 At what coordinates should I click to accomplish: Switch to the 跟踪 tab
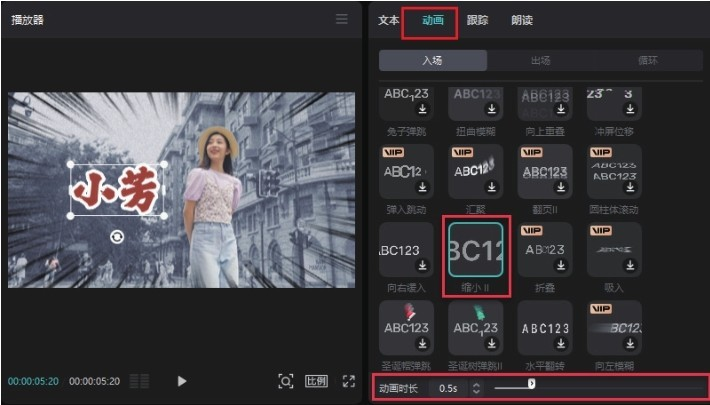(477, 20)
